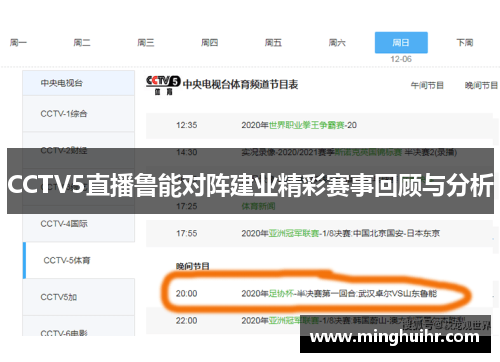The height and width of the screenshot is (362, 500).
Task: Click the 17:55 time entry
Action: 187,233
